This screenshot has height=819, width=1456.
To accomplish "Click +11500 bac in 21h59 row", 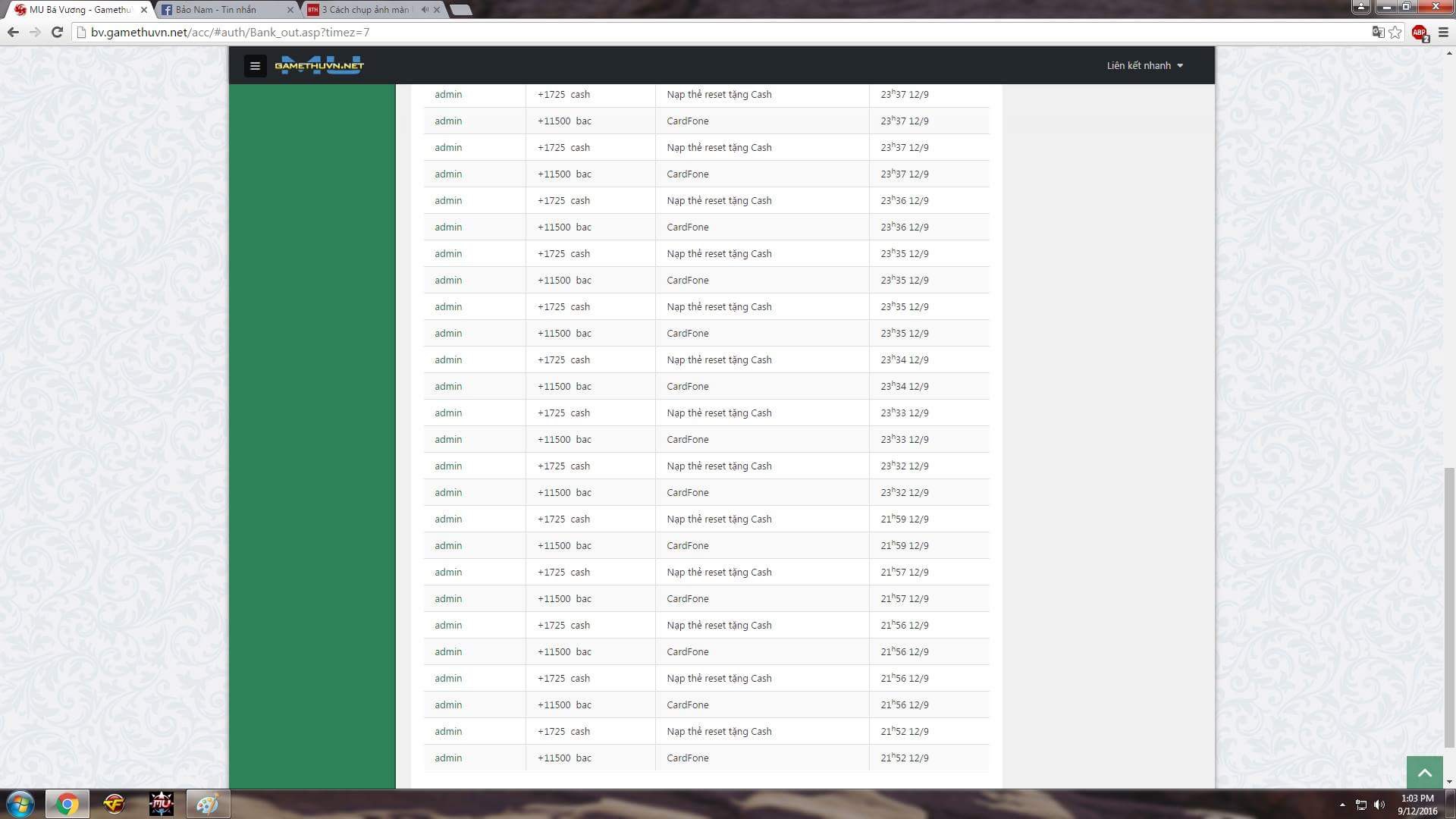I will pyautogui.click(x=564, y=545).
